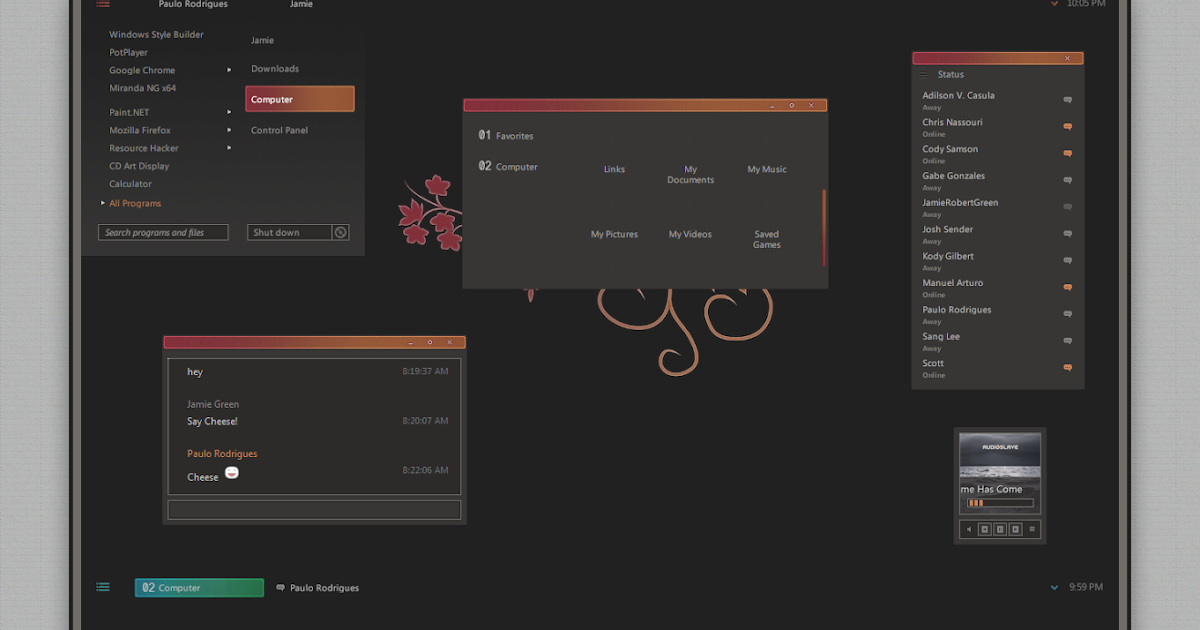Click the Say Cheese! chat message
Screen dimensions: 1200x630
click(212, 421)
